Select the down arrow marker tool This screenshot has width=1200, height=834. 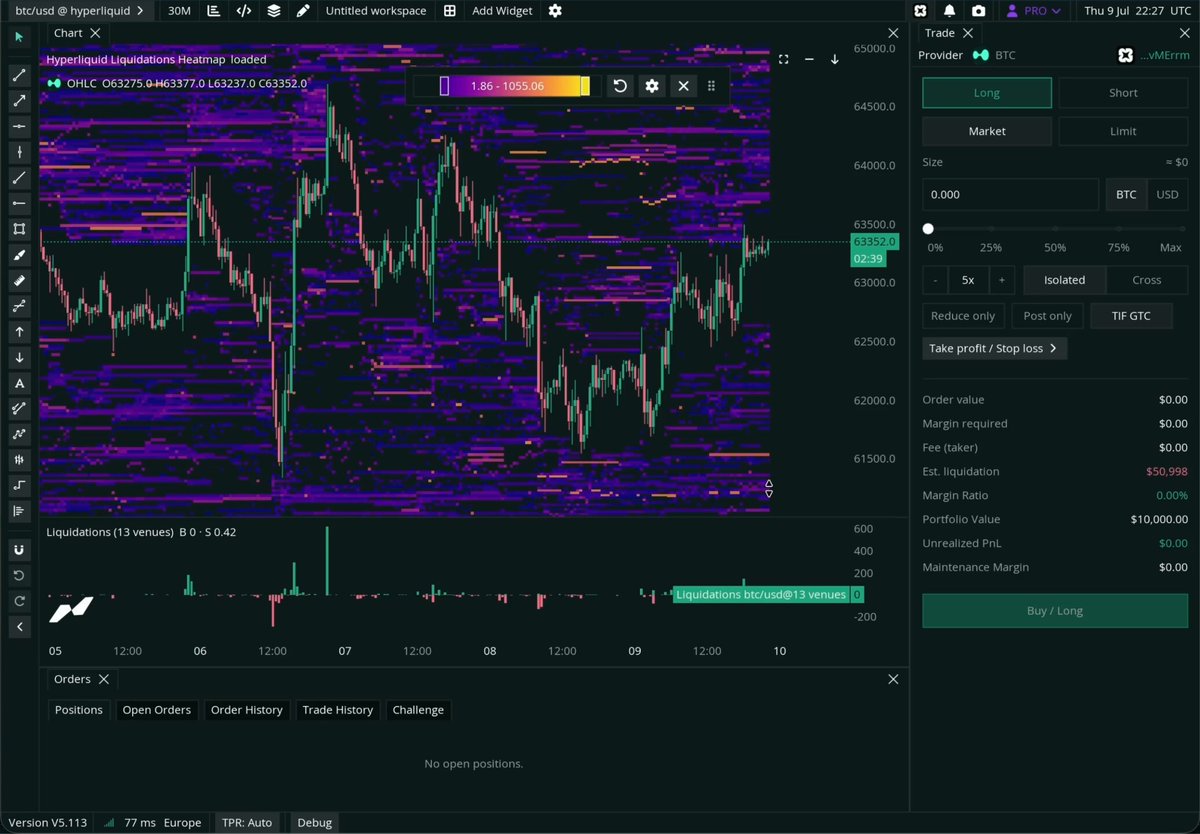(x=19, y=357)
